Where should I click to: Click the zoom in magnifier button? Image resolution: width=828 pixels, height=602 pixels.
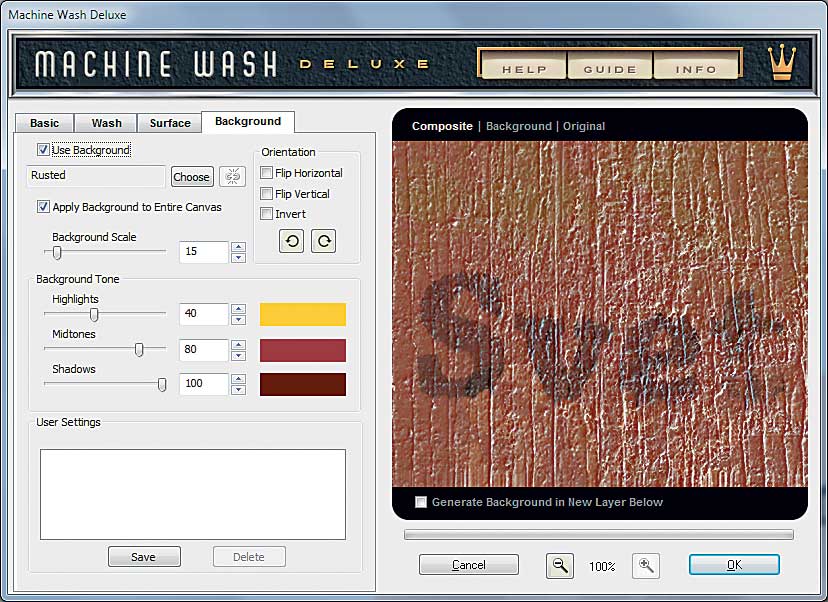point(646,566)
